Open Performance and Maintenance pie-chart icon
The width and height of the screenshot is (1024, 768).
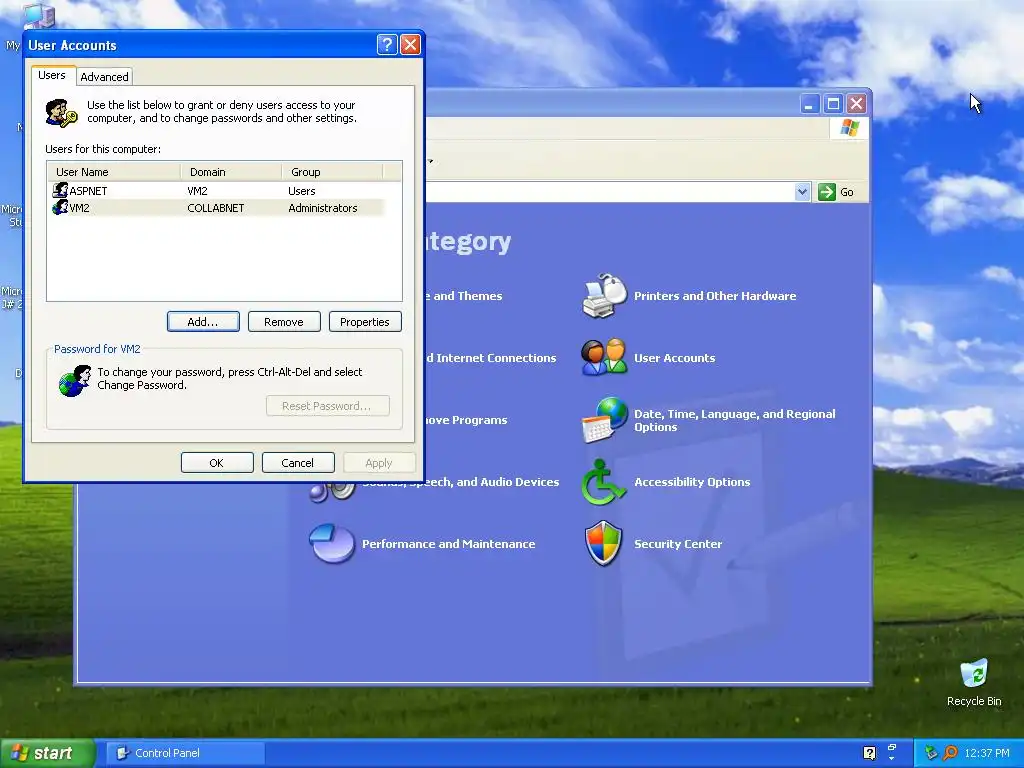(x=332, y=543)
